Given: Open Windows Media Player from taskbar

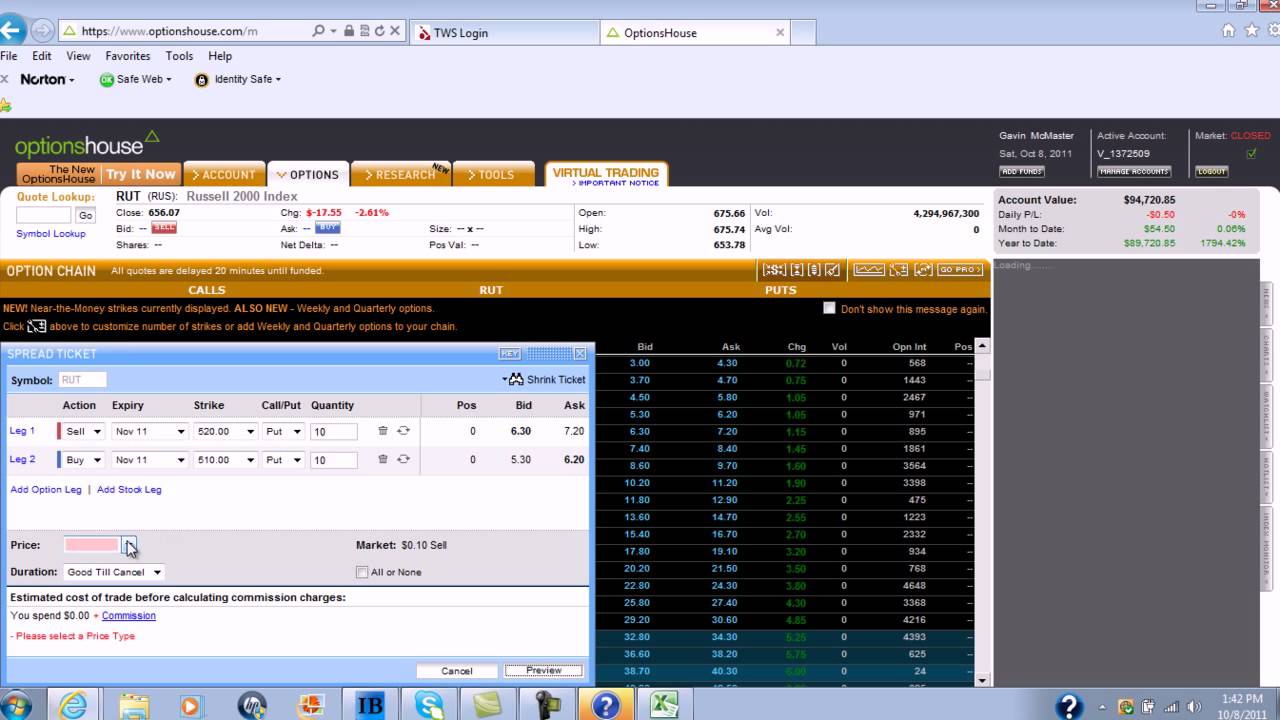Looking at the screenshot, I should point(191,705).
